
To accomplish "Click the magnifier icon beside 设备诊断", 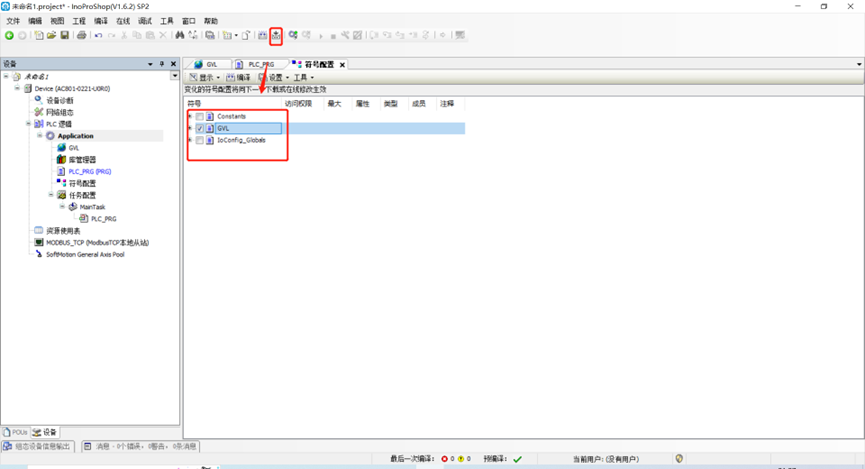I will [x=39, y=100].
